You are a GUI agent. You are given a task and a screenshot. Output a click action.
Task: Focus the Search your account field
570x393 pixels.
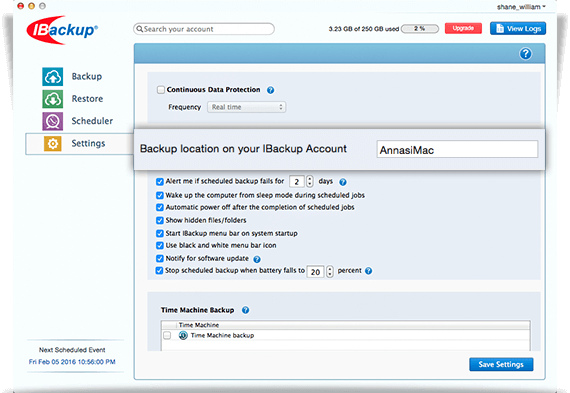pyautogui.click(x=204, y=29)
